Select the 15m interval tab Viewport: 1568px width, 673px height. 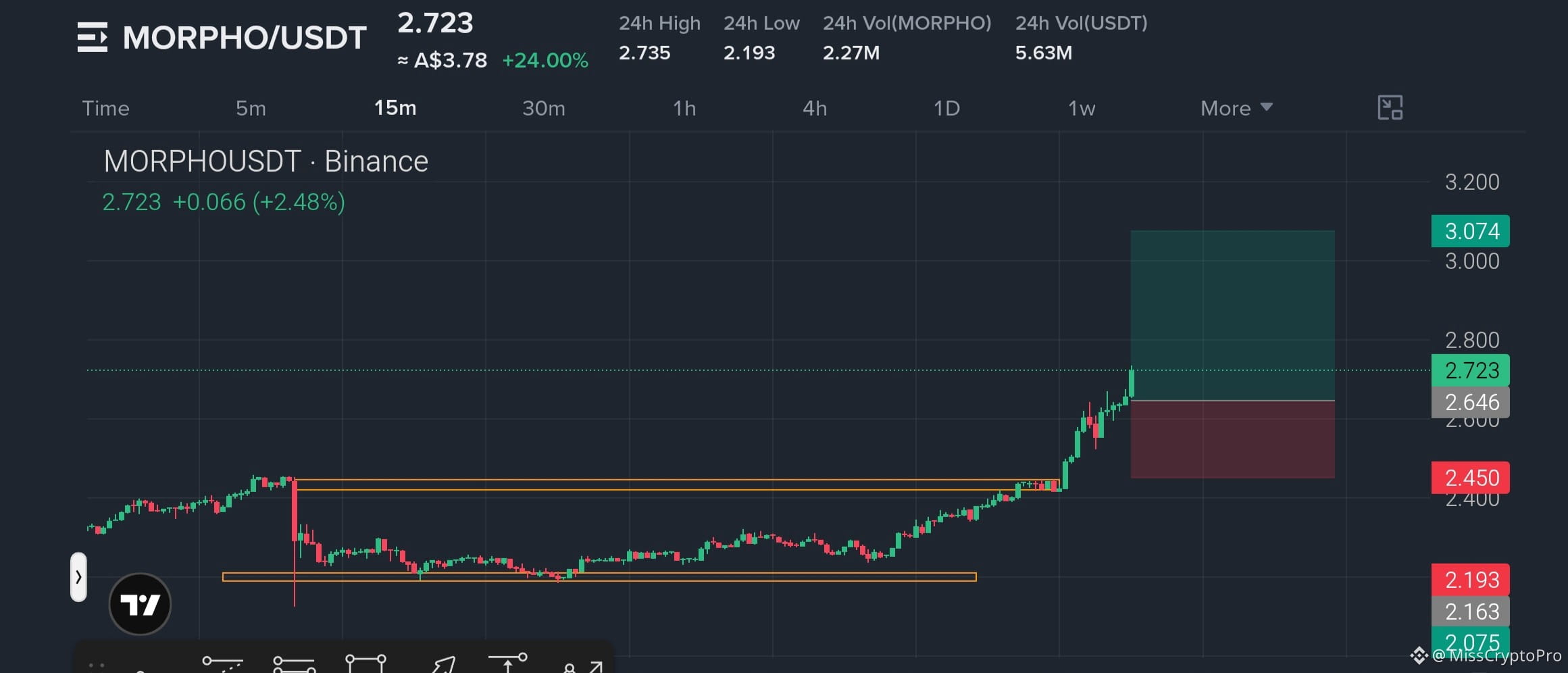pyautogui.click(x=395, y=108)
